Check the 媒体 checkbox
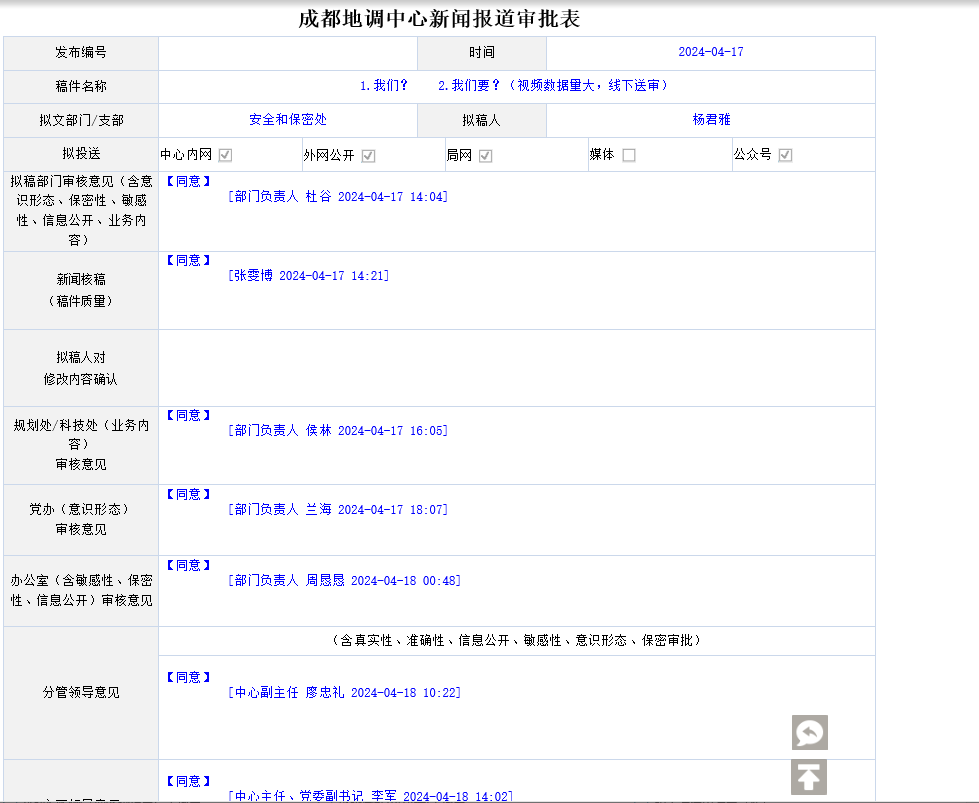This screenshot has height=803, width=979. (x=628, y=155)
